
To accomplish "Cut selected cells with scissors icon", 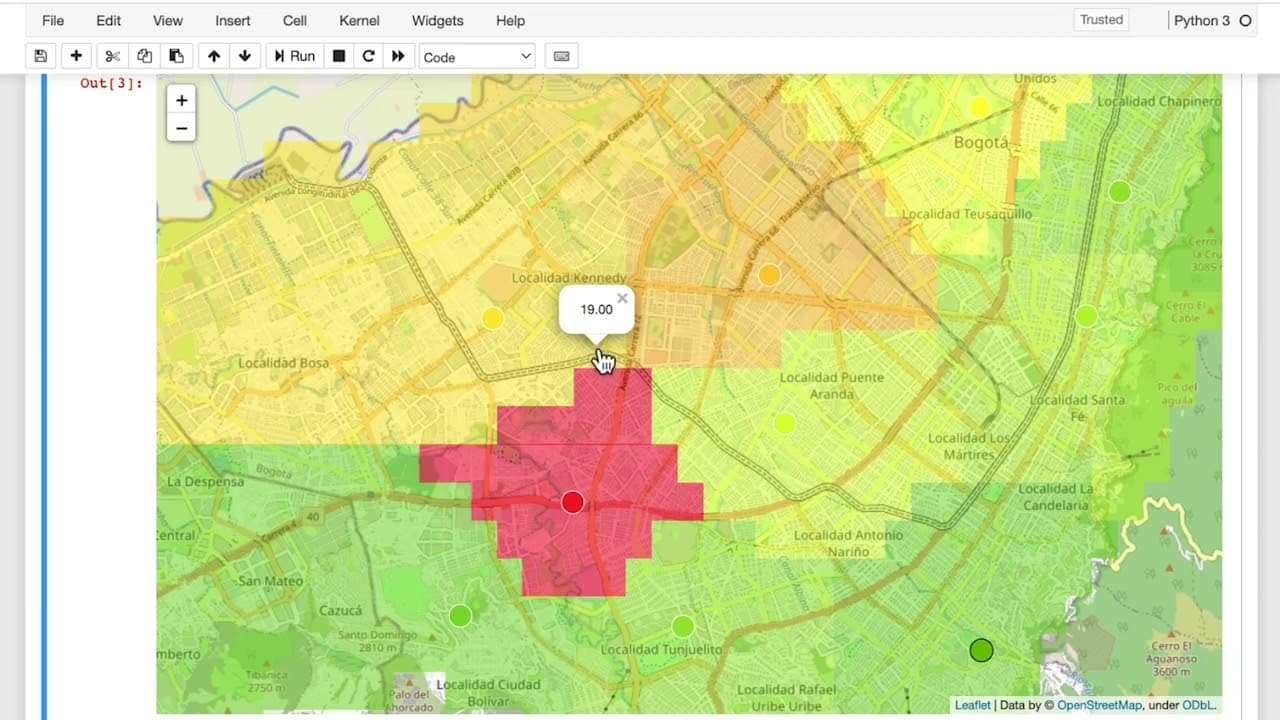I will pos(113,56).
